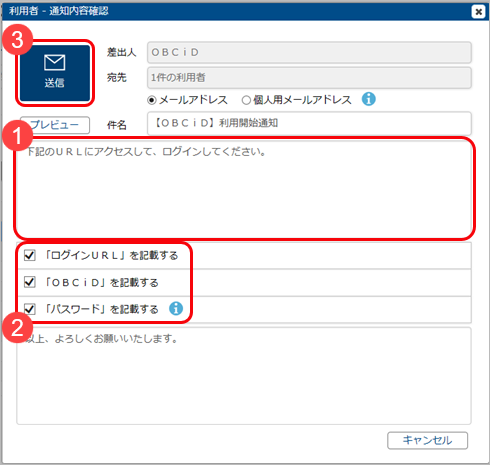
Task: Toggle 「ログインURL」を記載する checkbox
Action: 30,255
